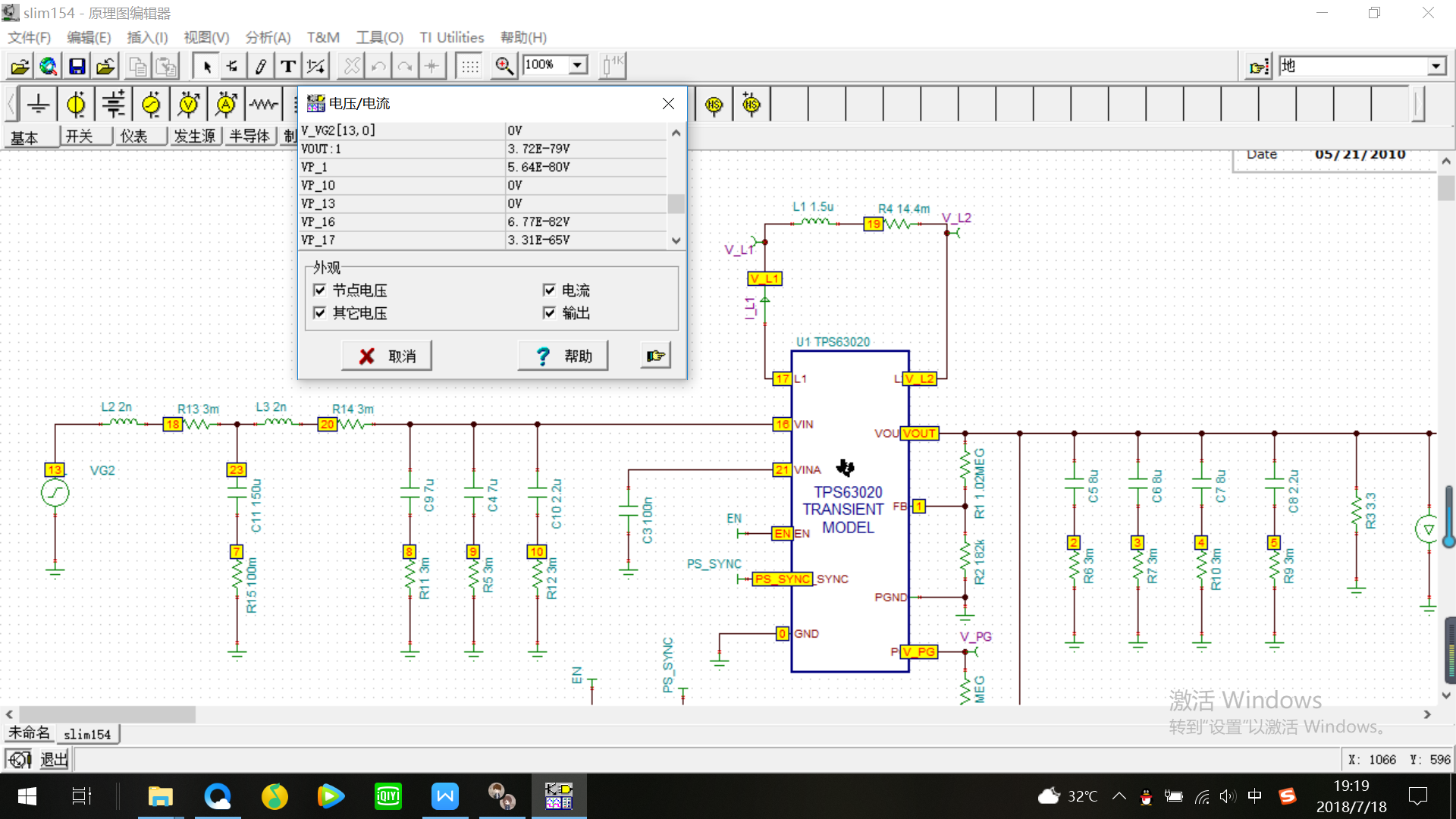The width and height of the screenshot is (1456, 819).
Task: Toggle the 其它电压 checkbox
Action: (x=320, y=313)
